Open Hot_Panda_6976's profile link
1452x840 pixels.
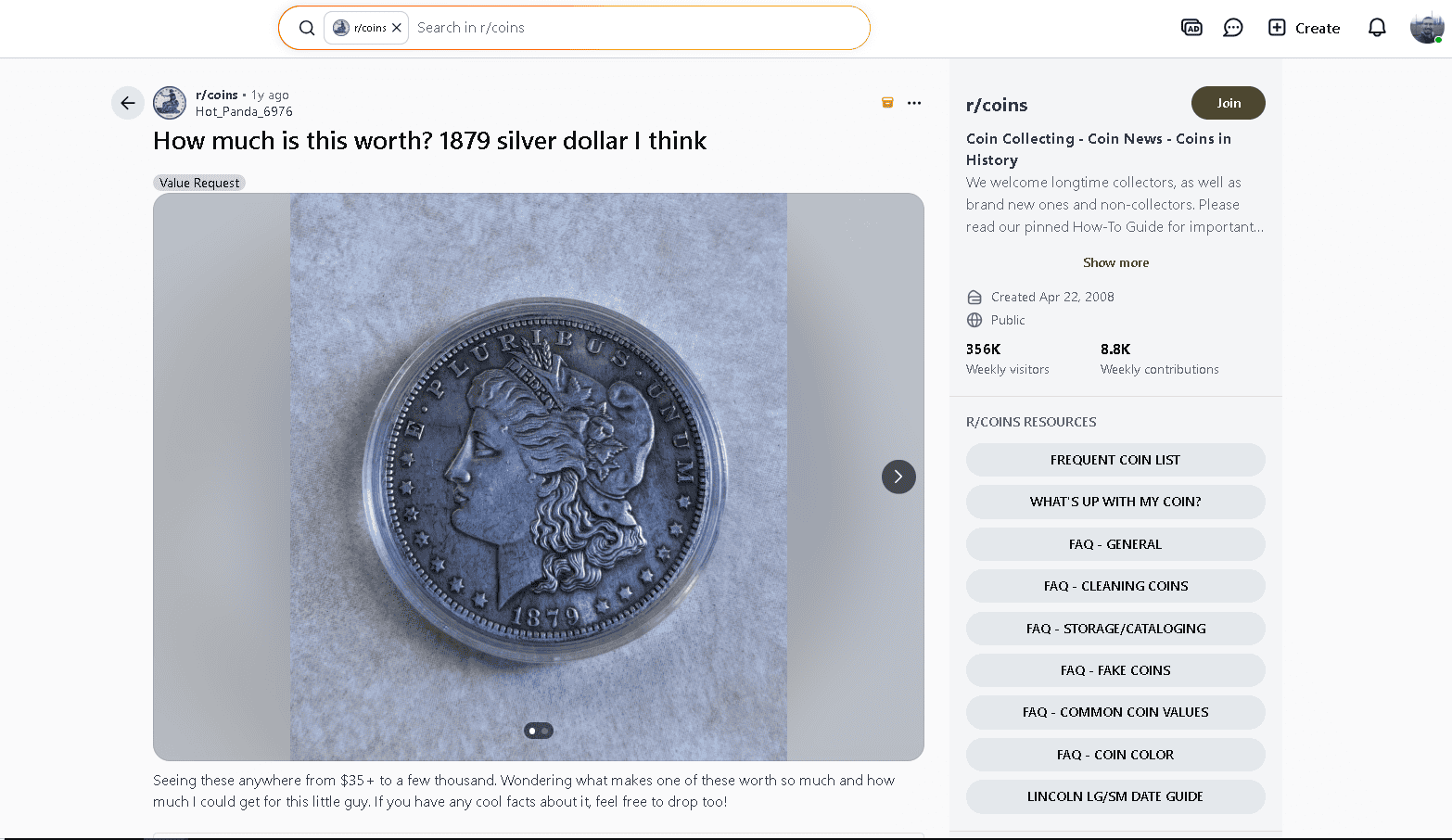[x=244, y=111]
